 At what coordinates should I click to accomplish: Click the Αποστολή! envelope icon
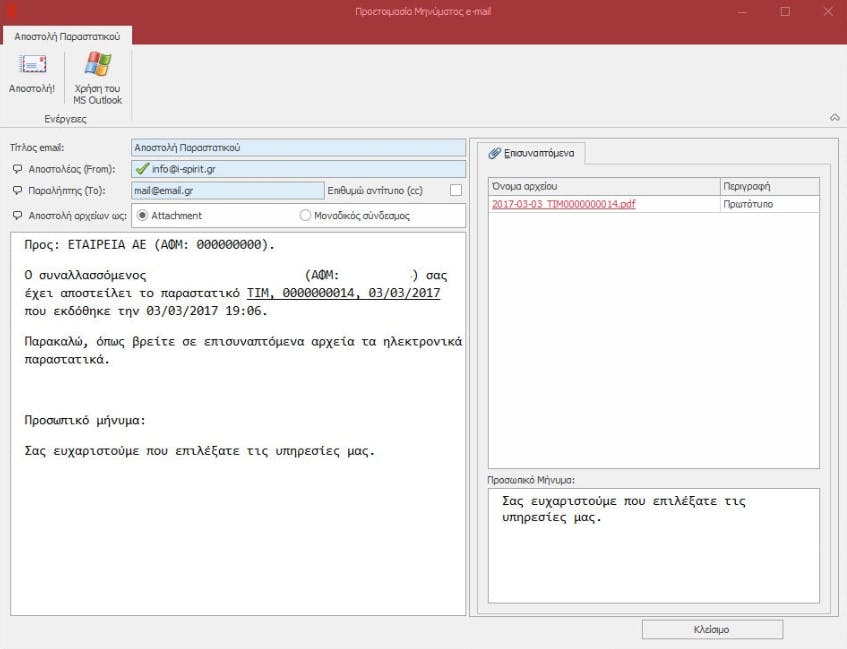coord(32,64)
